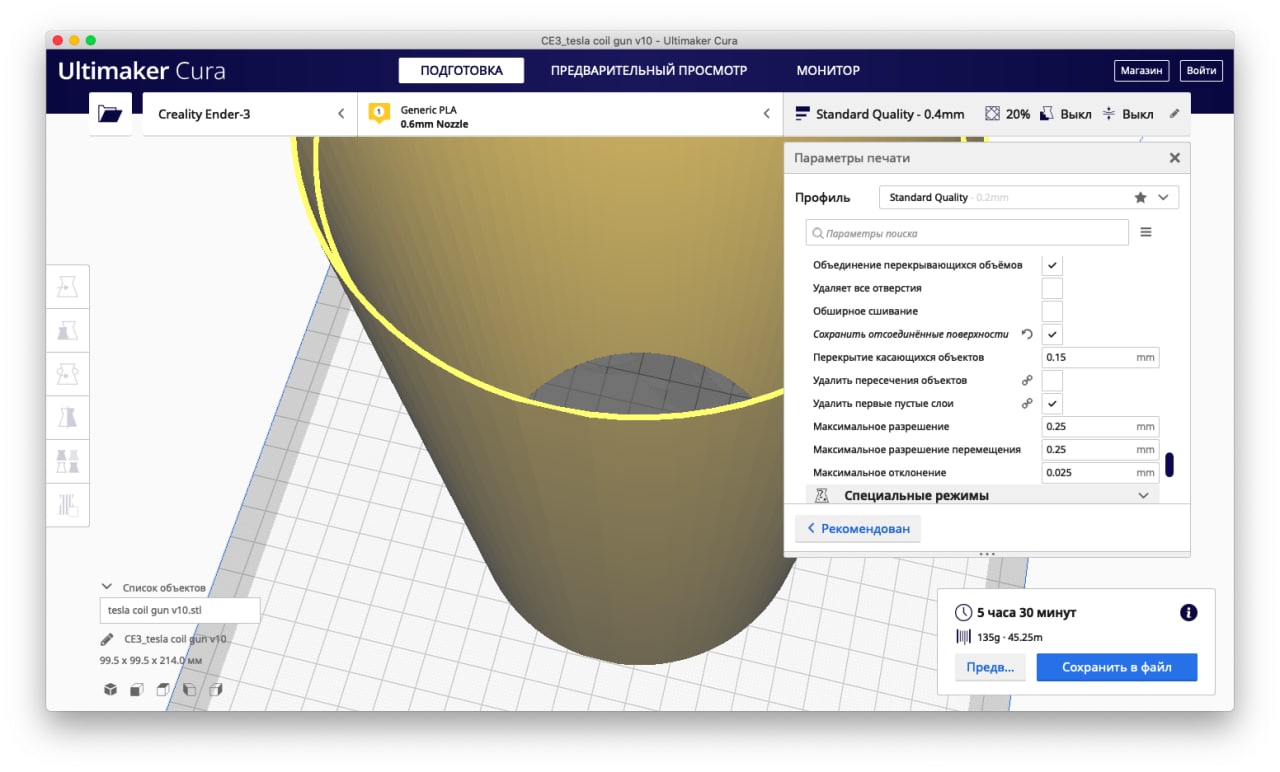Select the Support Blocker tool
The height and width of the screenshot is (772, 1280).
[68, 504]
